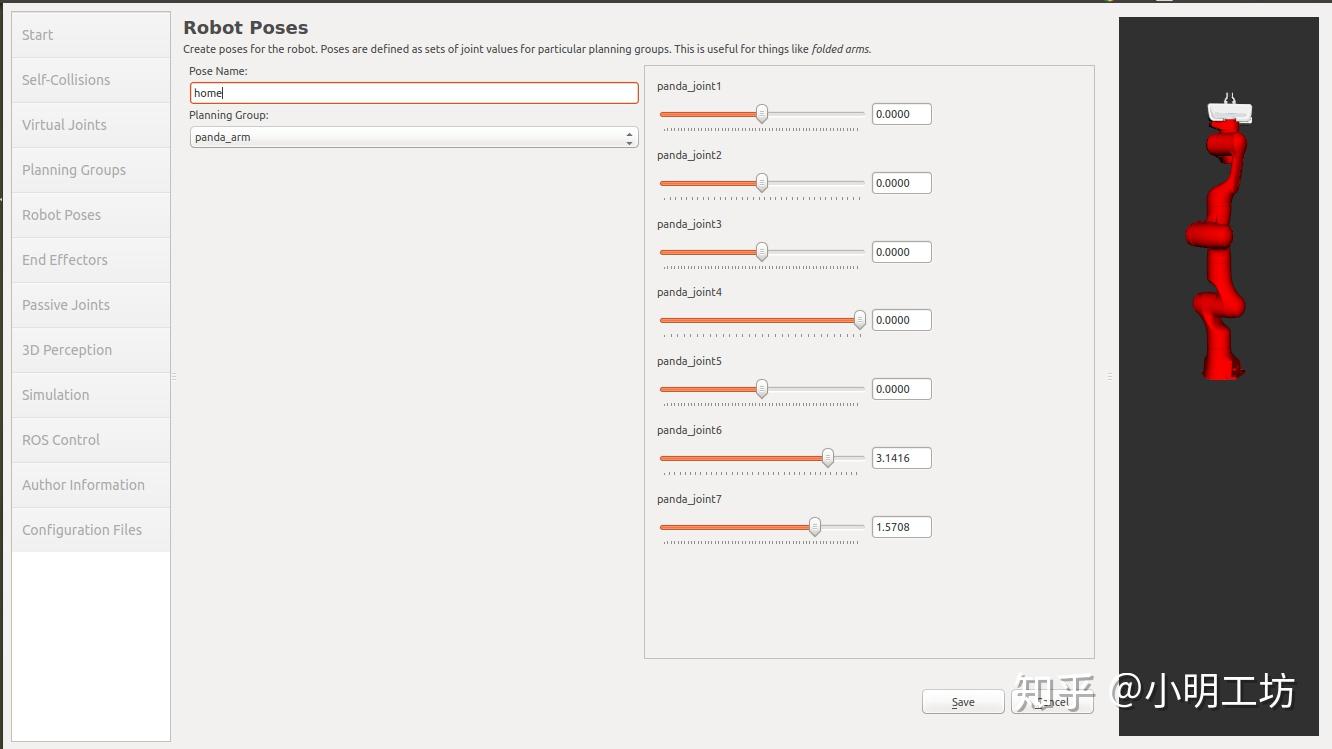Open the Start setup step
Screen dimensions: 1332x749
[90, 35]
